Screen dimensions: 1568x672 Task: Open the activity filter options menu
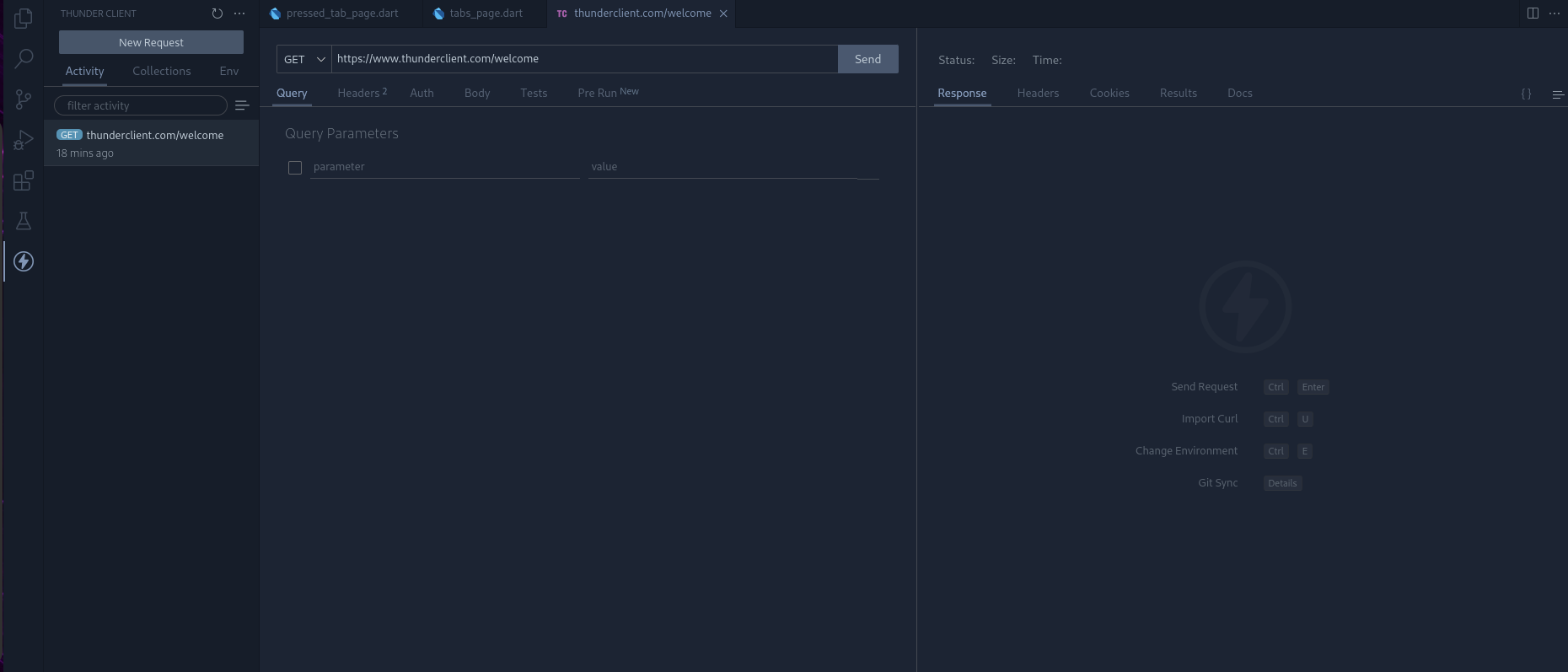coord(242,105)
